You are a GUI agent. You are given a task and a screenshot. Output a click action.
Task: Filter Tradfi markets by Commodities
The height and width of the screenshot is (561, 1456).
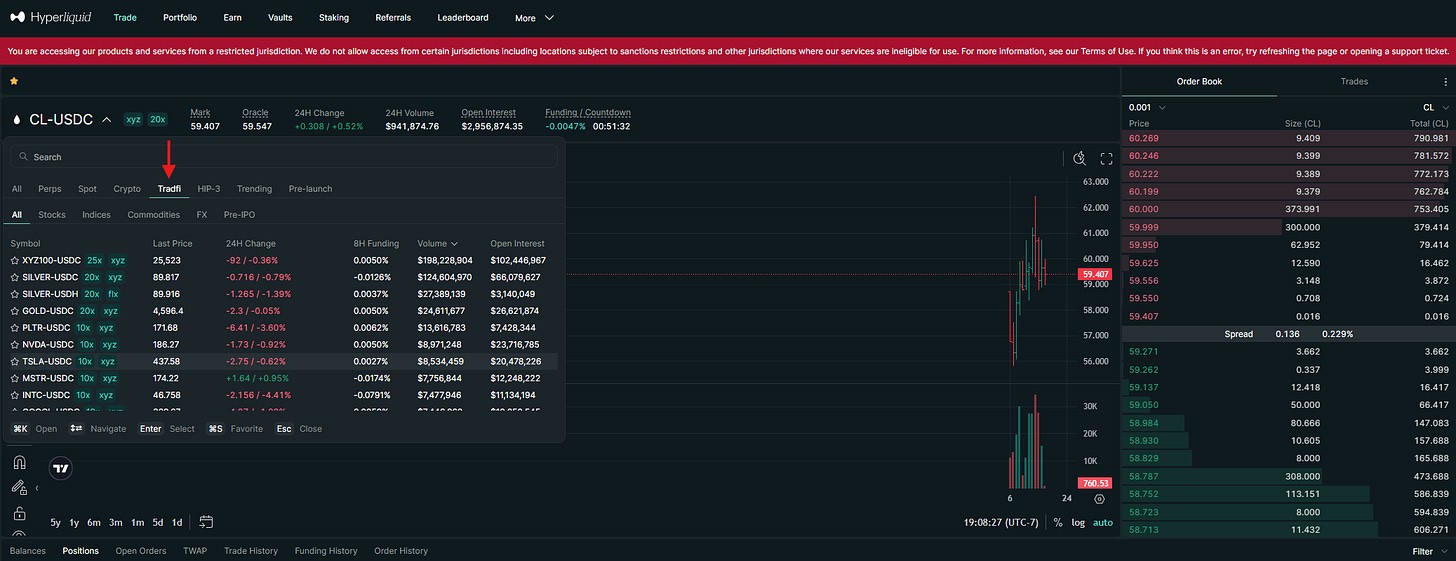click(x=154, y=214)
